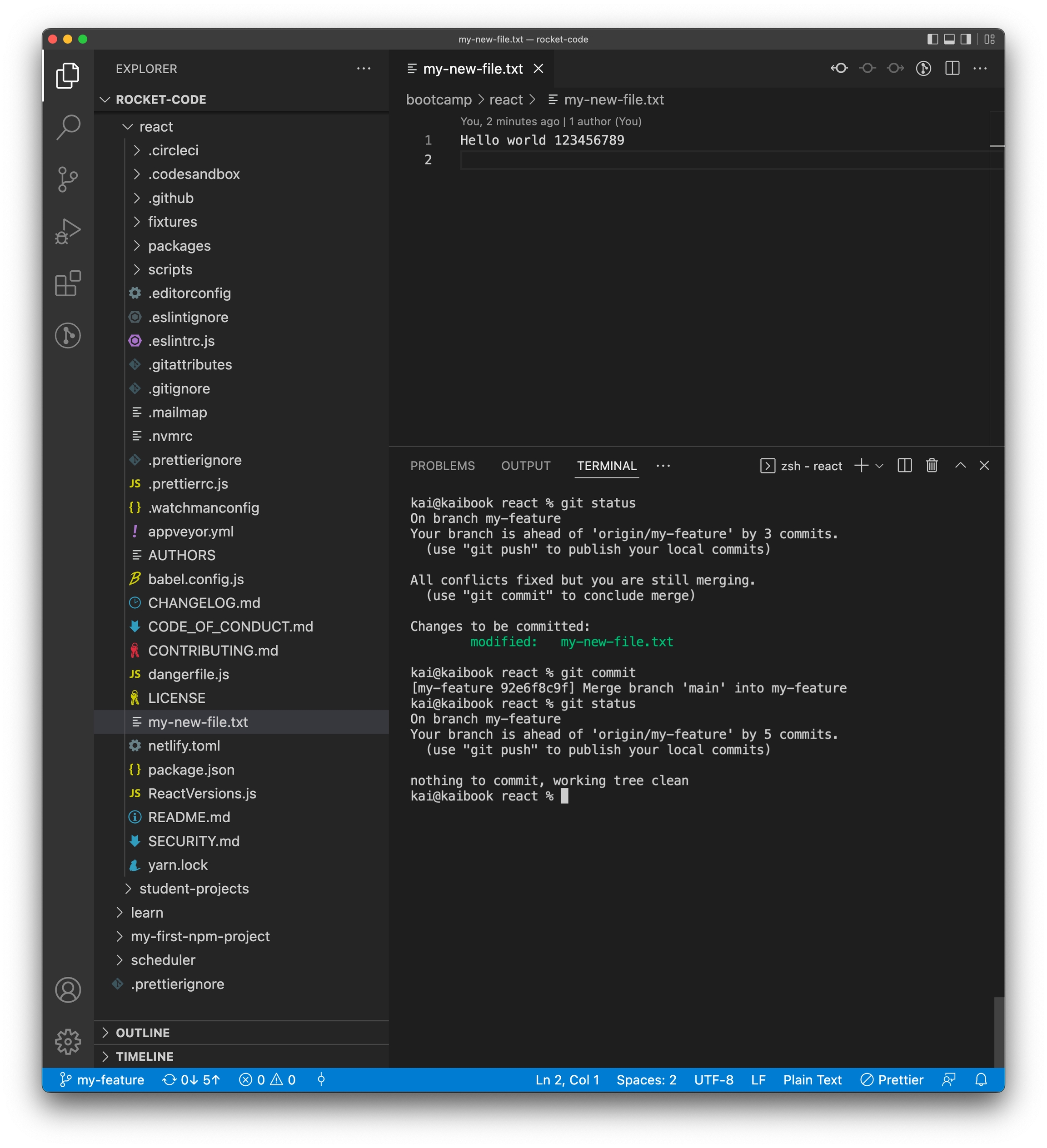Open the Search view icon

point(68,127)
